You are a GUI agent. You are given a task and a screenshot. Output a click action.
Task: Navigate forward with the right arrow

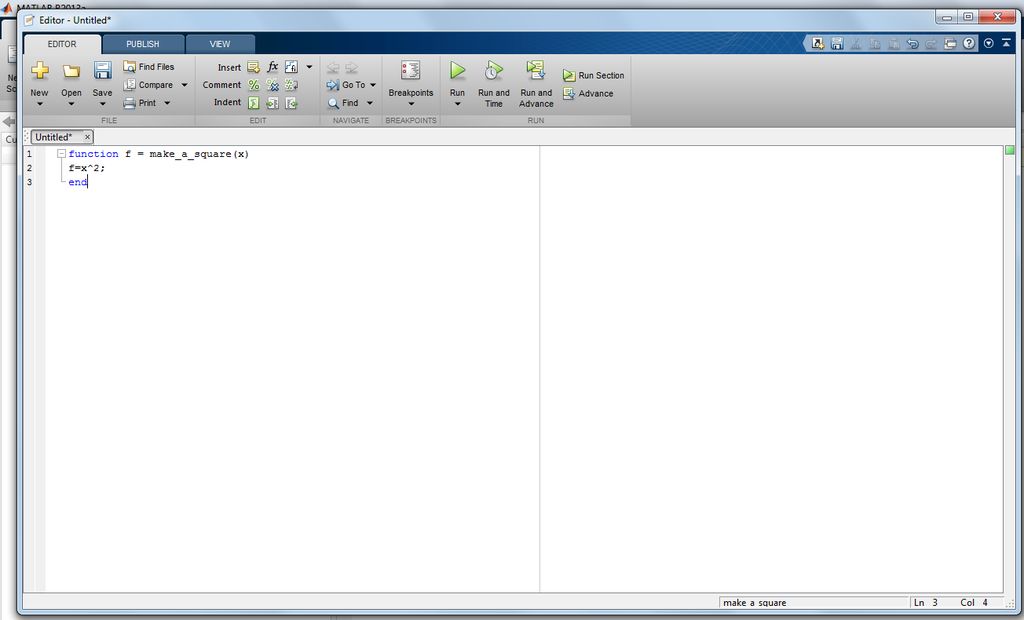351,67
